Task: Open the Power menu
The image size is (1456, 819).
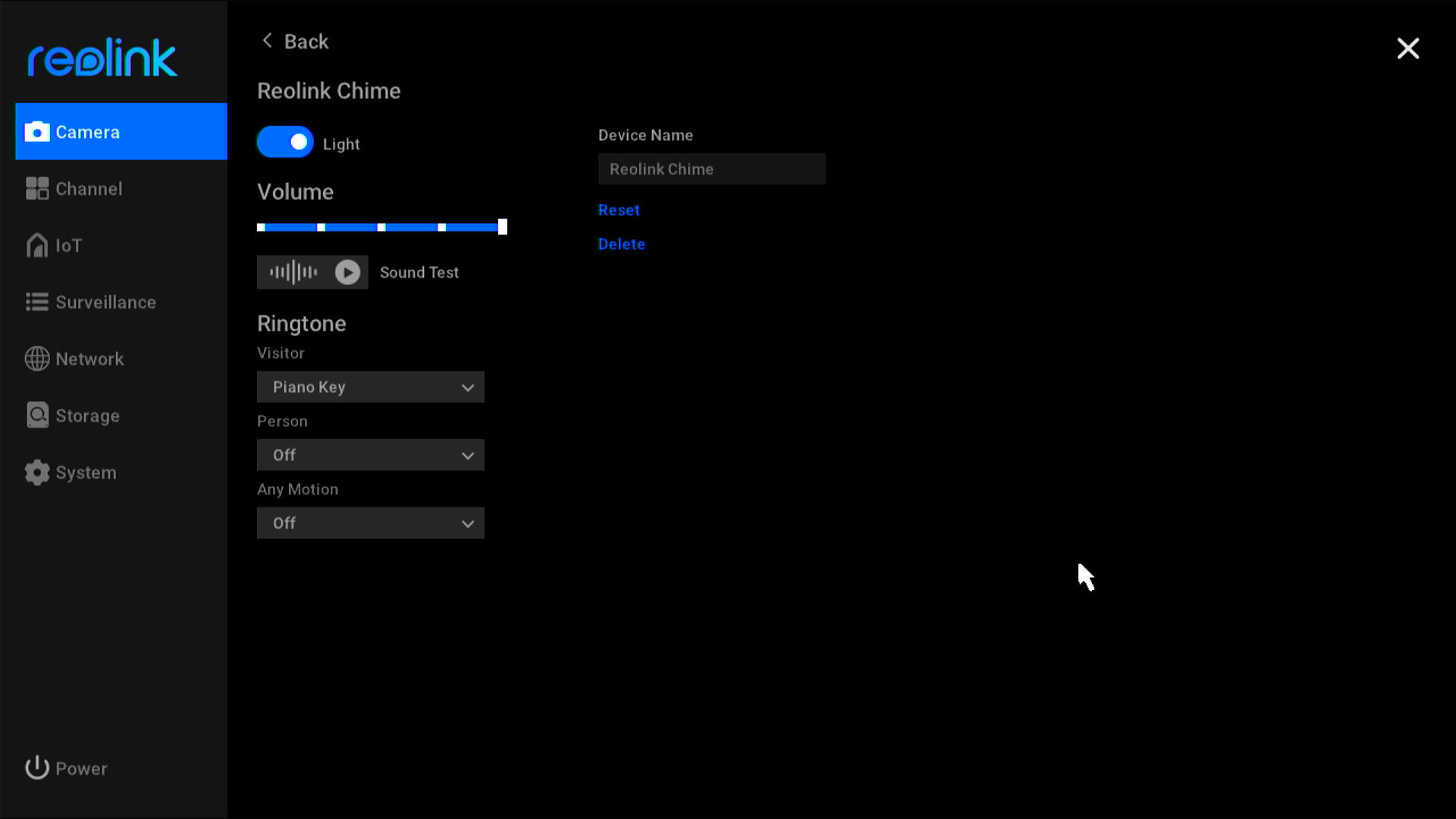Action: [x=67, y=768]
